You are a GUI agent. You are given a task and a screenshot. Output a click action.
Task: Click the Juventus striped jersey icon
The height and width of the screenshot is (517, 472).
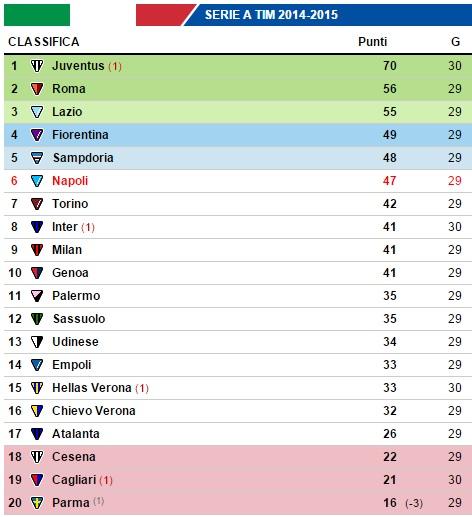pos(37,66)
